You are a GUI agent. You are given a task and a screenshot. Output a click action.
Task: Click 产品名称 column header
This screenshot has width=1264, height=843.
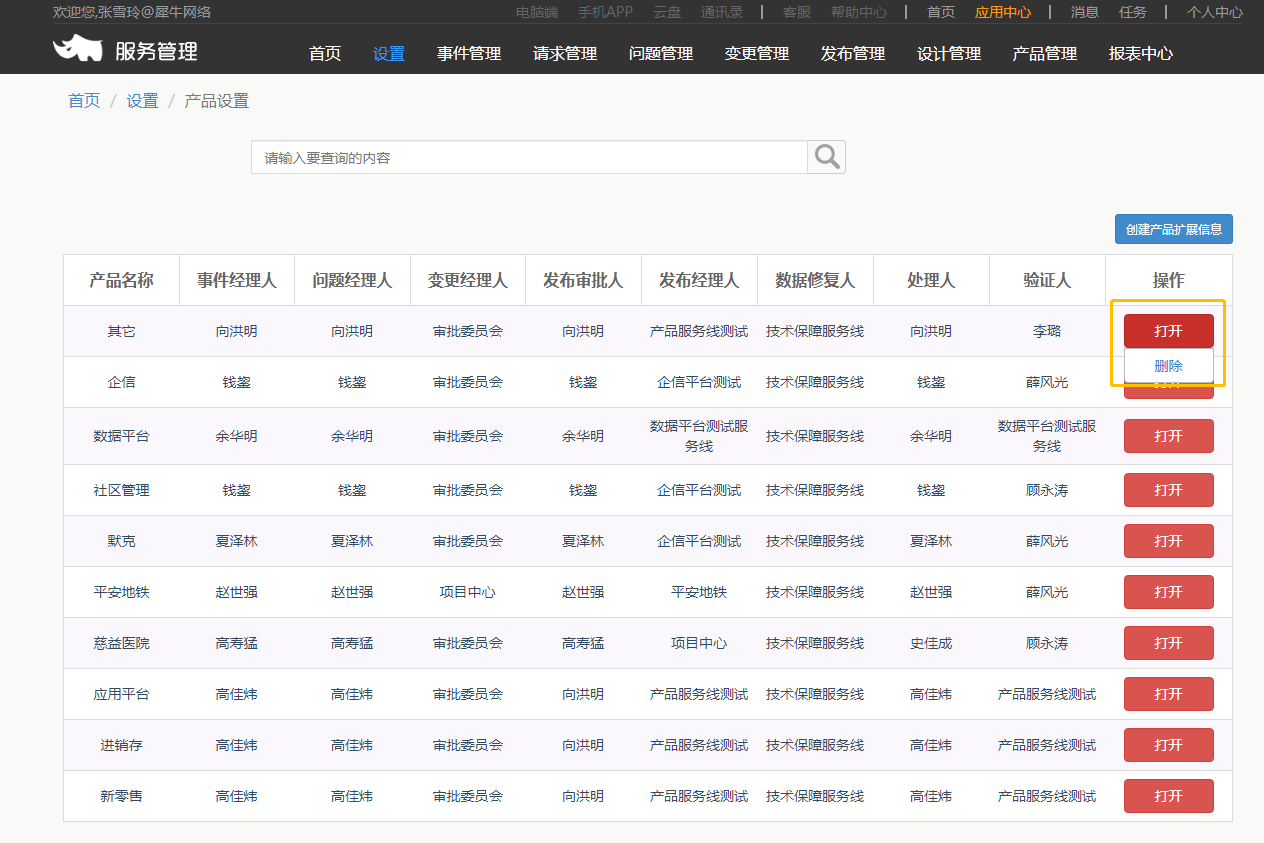tap(121, 280)
